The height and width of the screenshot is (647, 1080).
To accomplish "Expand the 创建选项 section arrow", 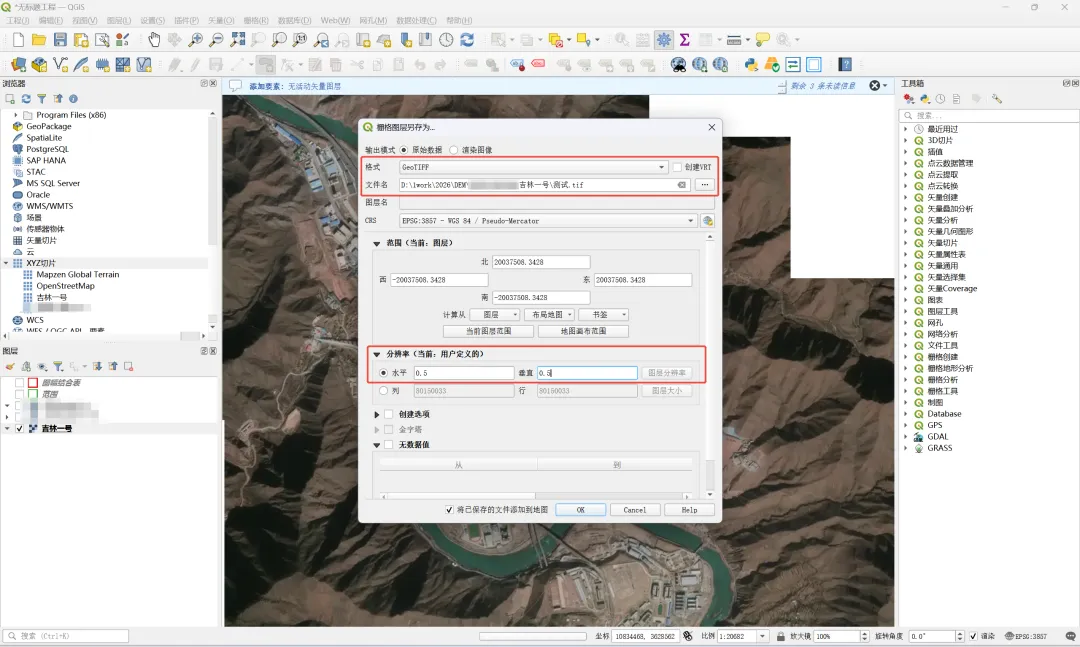I will [377, 414].
